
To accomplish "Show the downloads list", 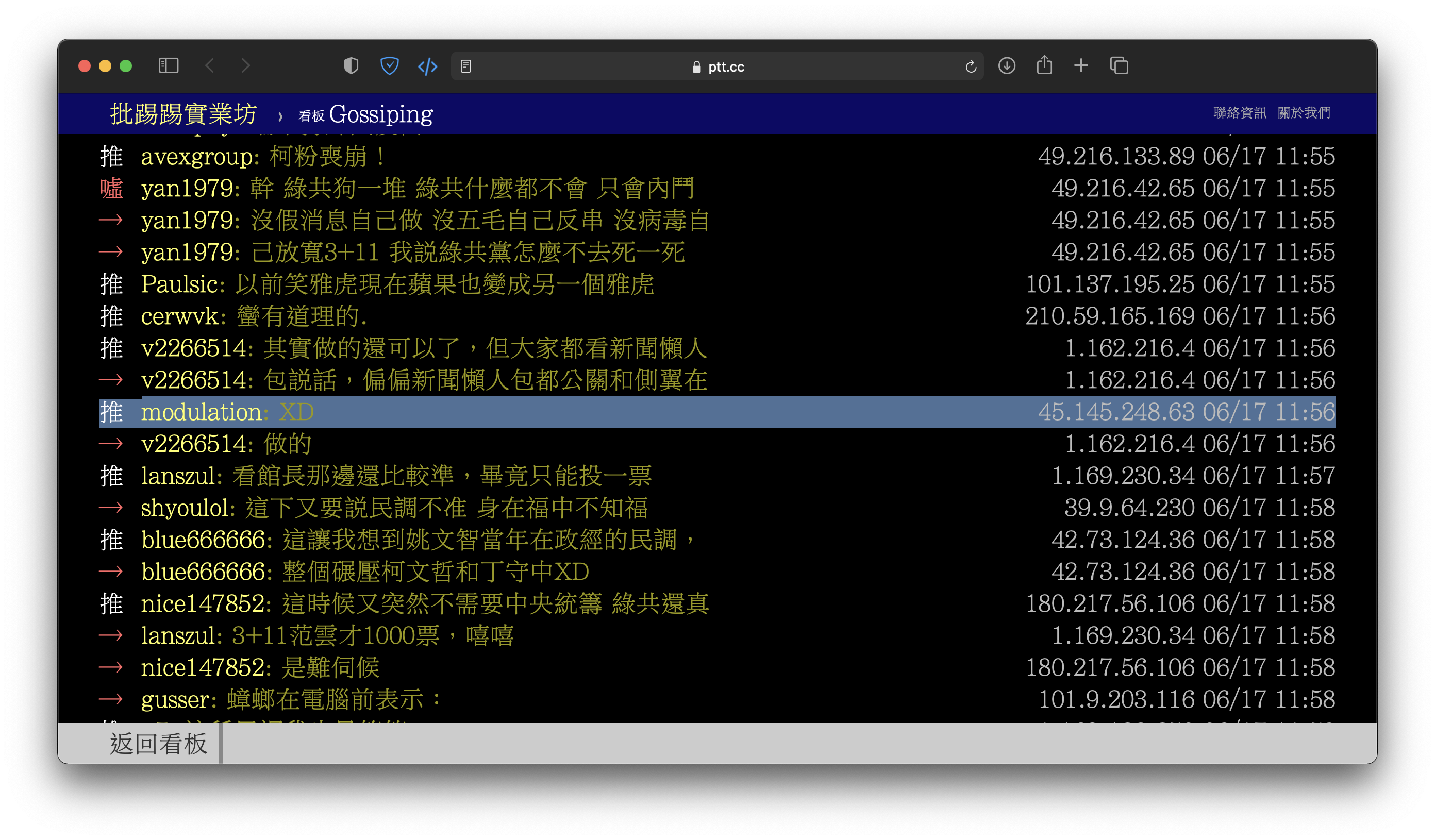I will [1006, 66].
